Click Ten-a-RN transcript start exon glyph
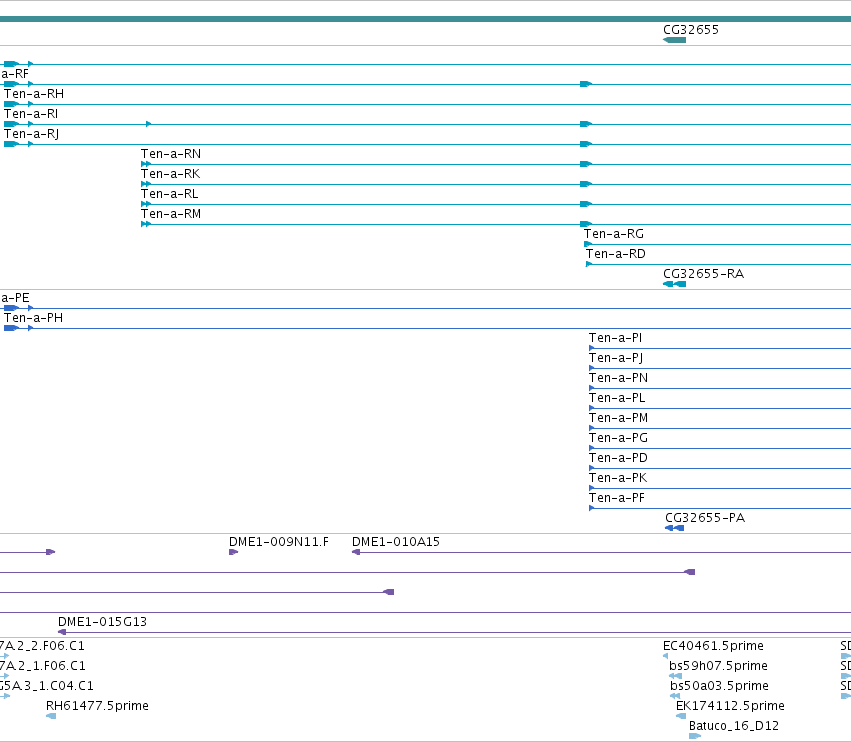The image size is (851, 742). 145,164
